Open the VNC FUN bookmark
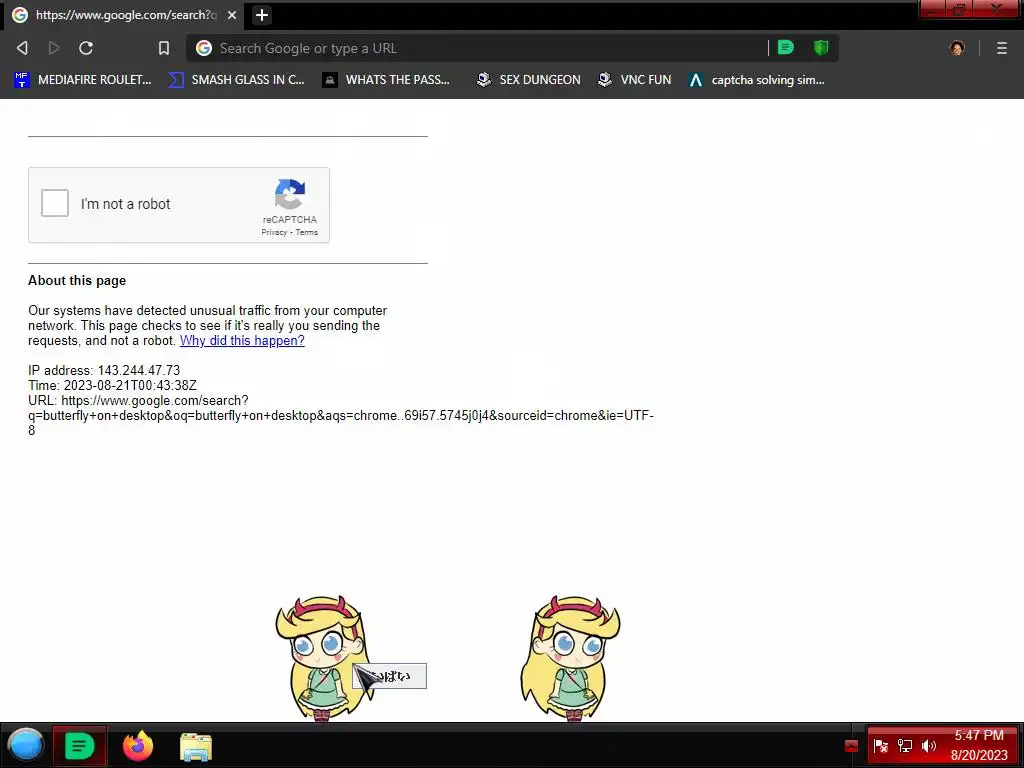 click(x=634, y=80)
